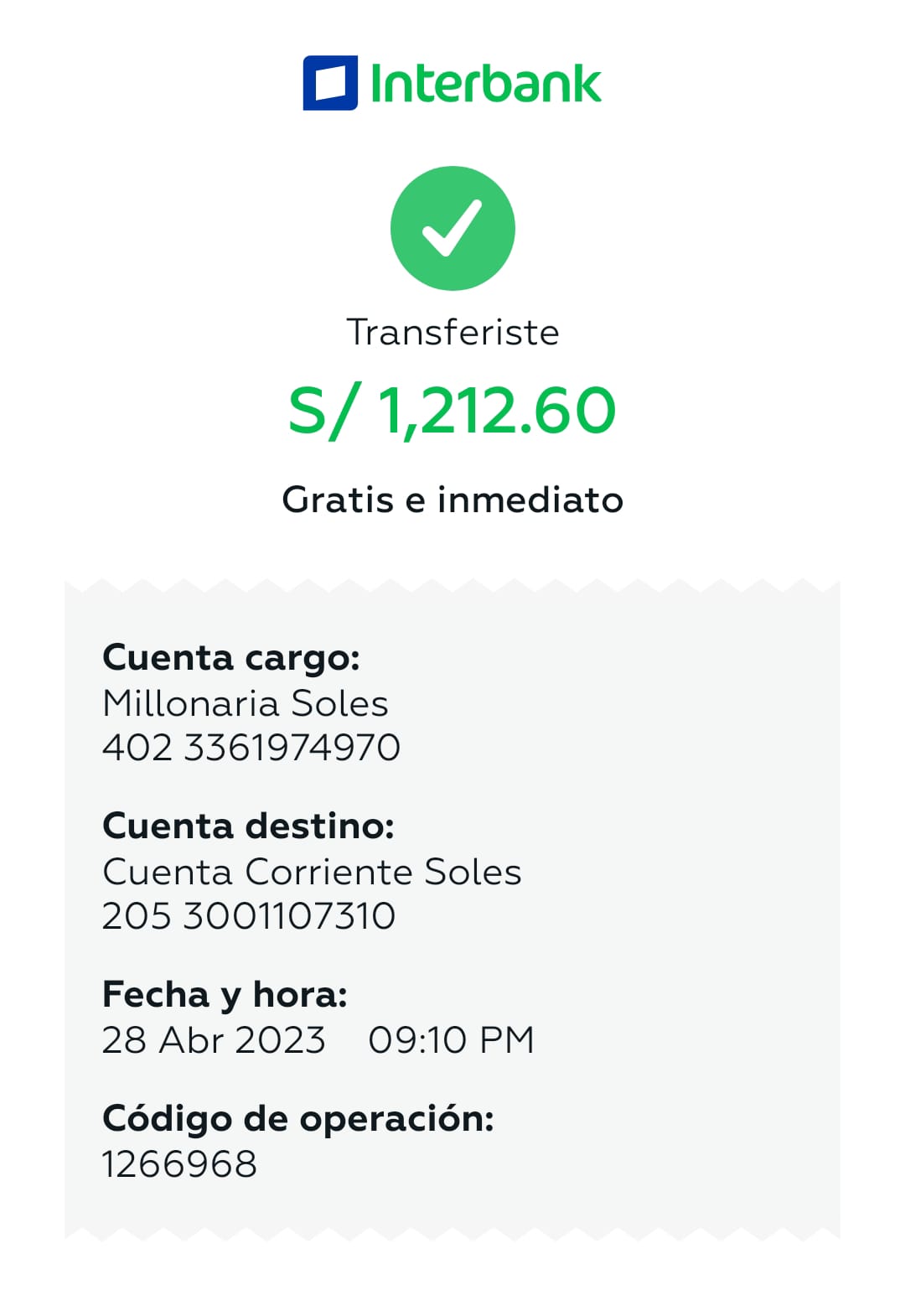
Task: Click the 205 destination account prefix
Action: pyautogui.click(x=137, y=916)
